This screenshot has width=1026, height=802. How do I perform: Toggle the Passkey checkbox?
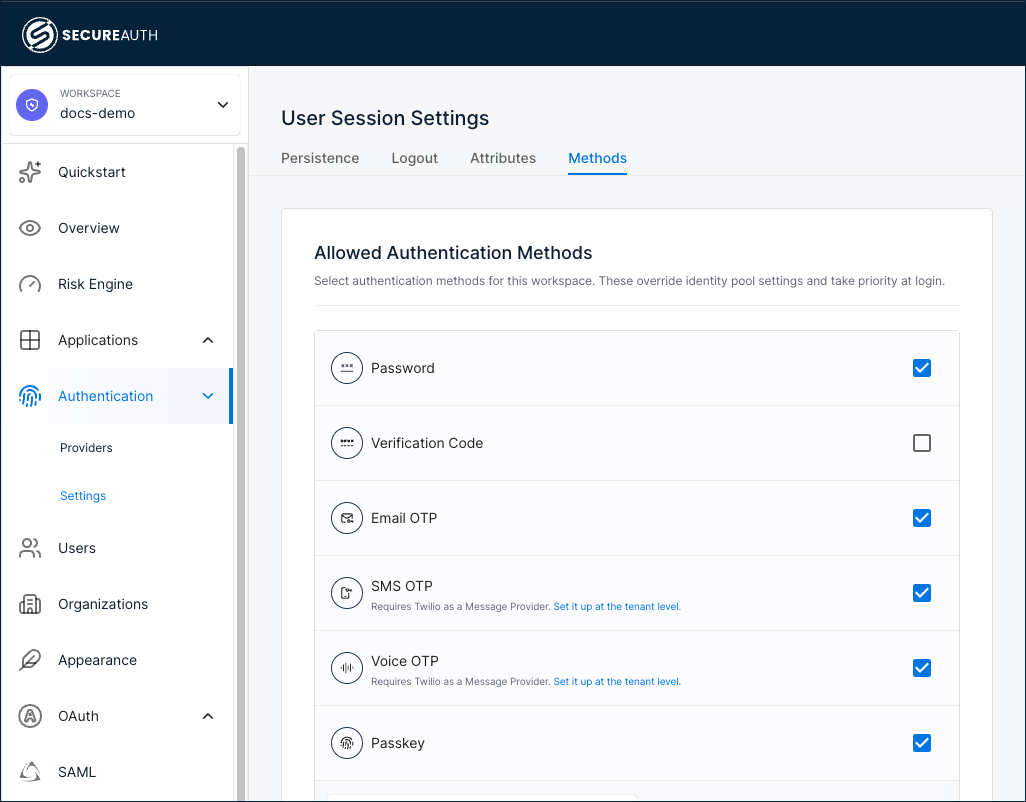[x=922, y=743]
